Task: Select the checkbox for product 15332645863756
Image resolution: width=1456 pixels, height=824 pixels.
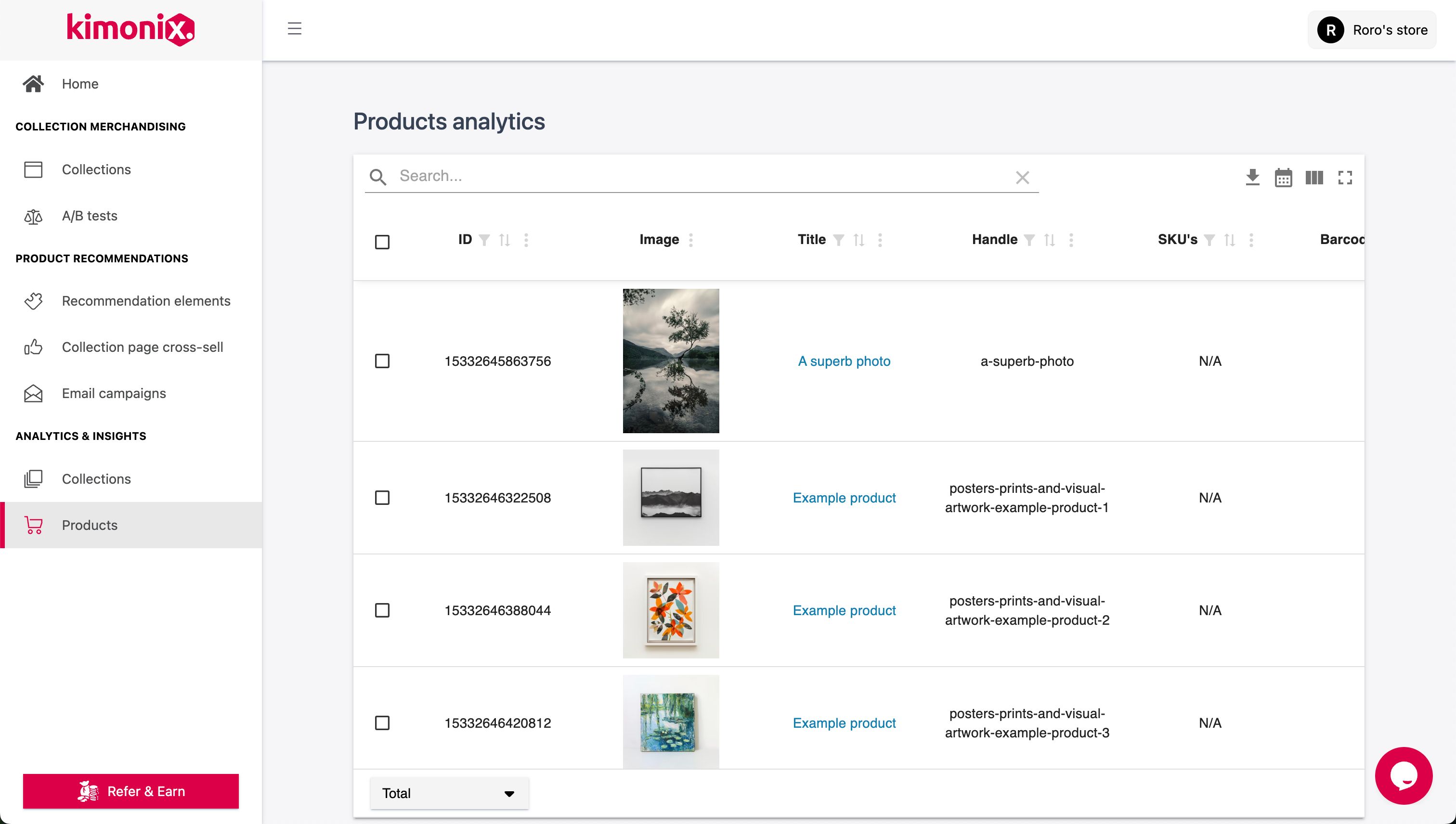Action: (x=382, y=360)
